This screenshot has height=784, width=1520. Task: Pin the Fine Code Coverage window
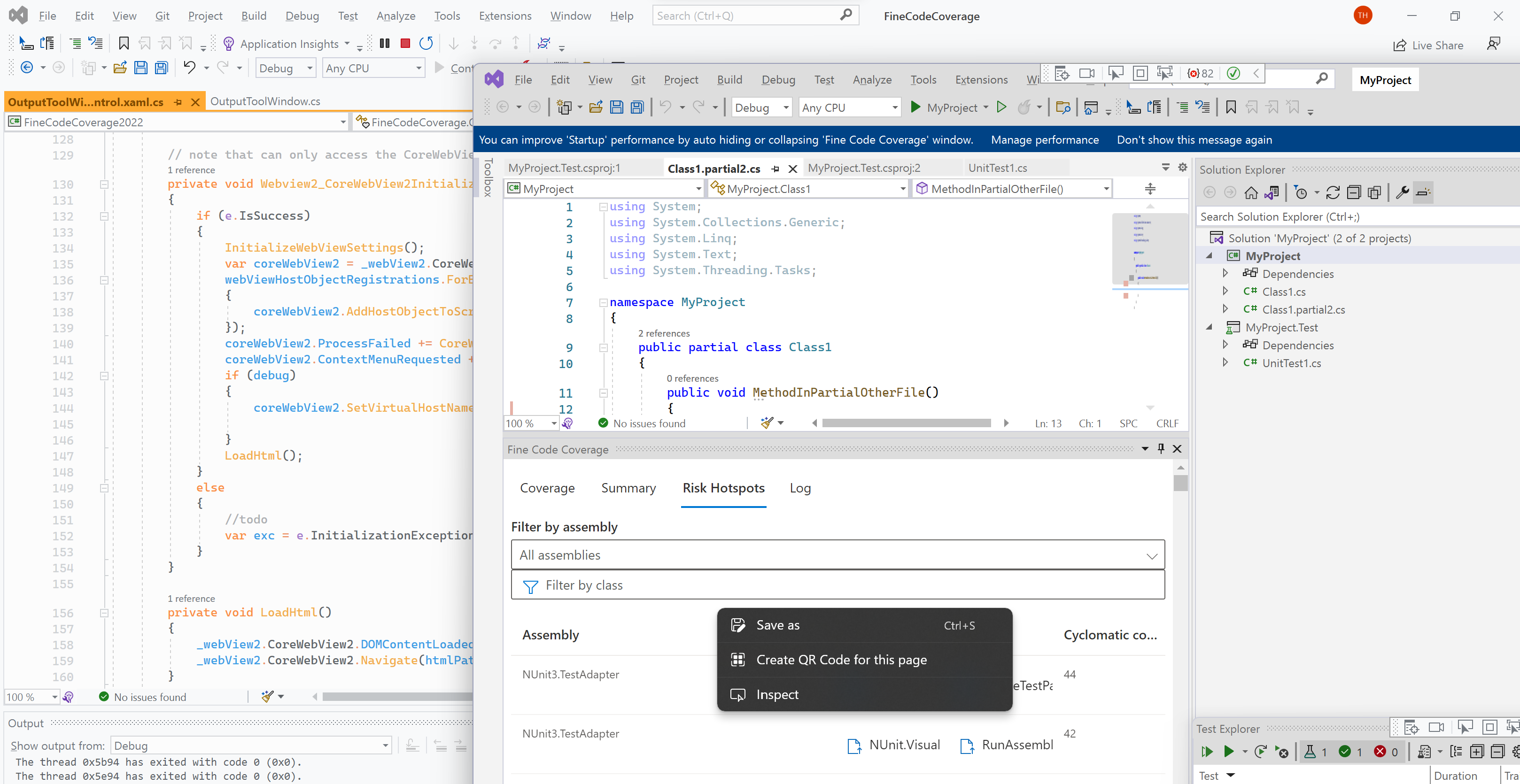1161,449
